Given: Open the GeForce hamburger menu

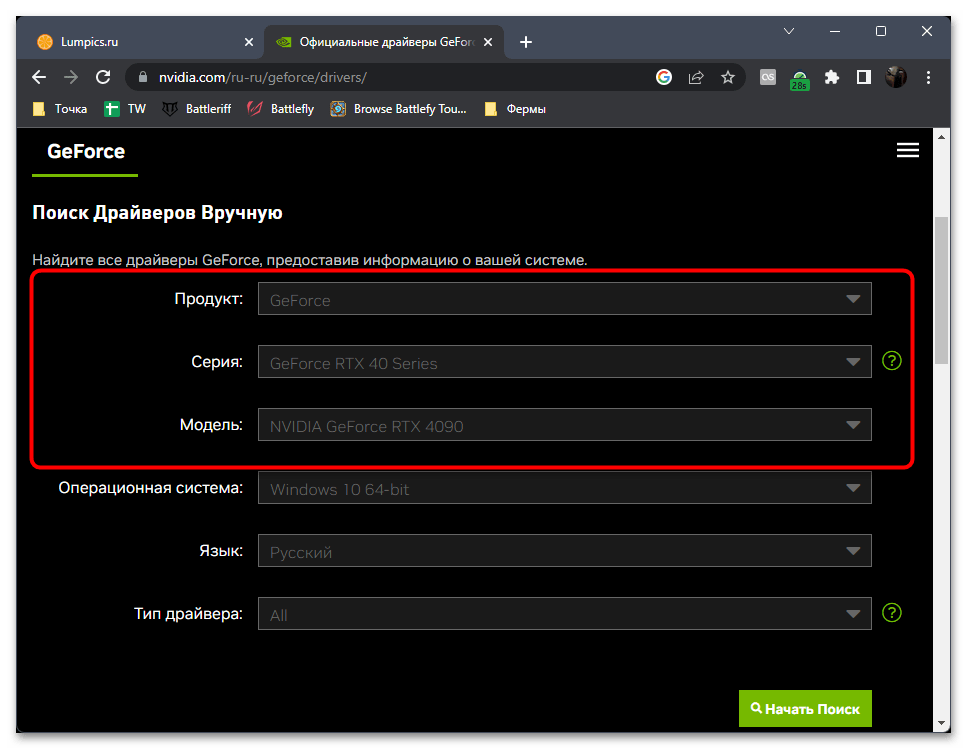Looking at the screenshot, I should click(907, 151).
